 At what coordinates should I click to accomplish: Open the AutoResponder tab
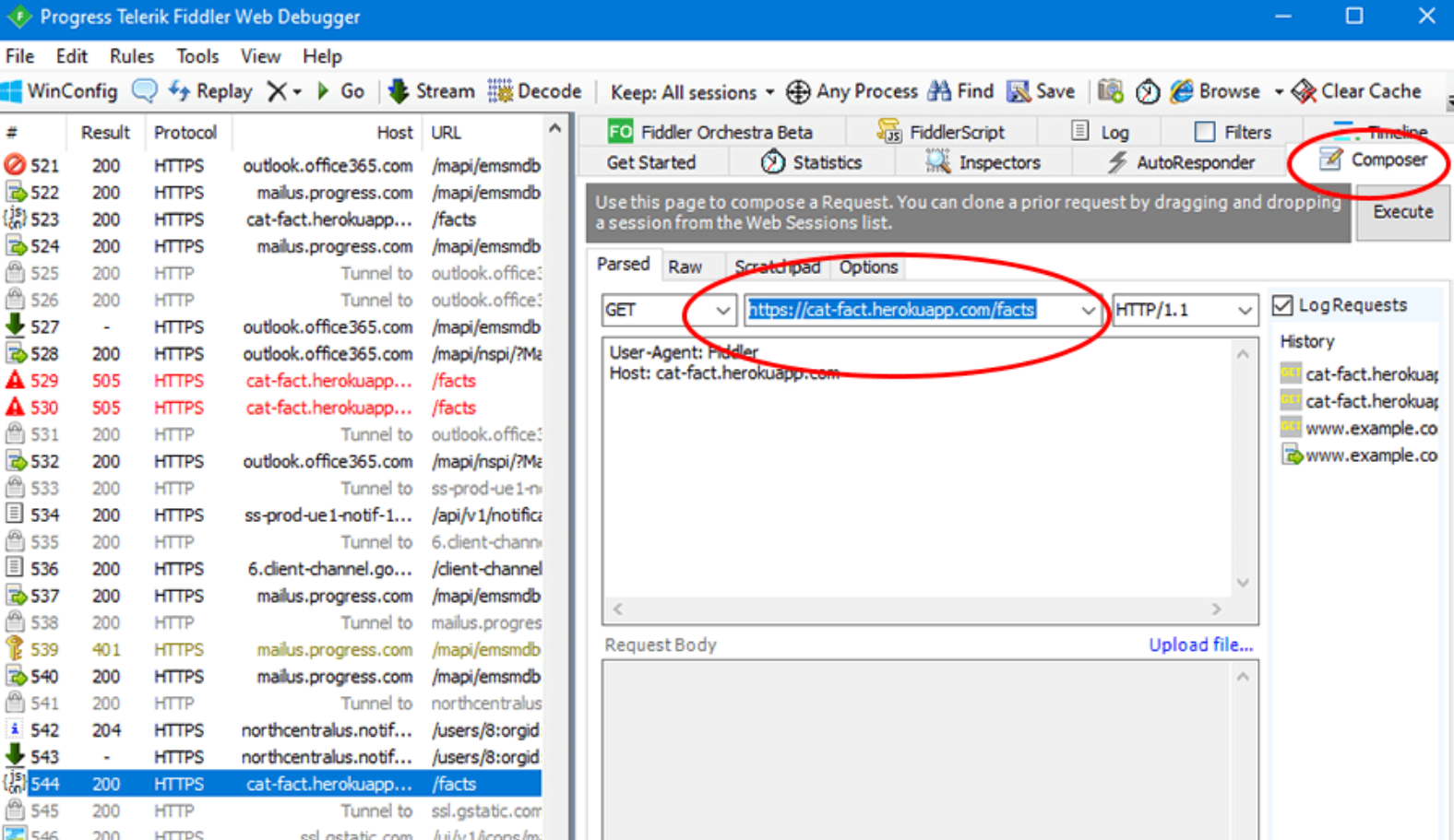coord(1181,162)
